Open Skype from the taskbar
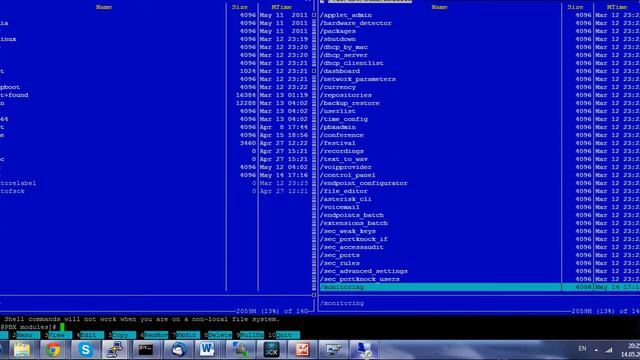Screen dimensions: 640x360 86,350
